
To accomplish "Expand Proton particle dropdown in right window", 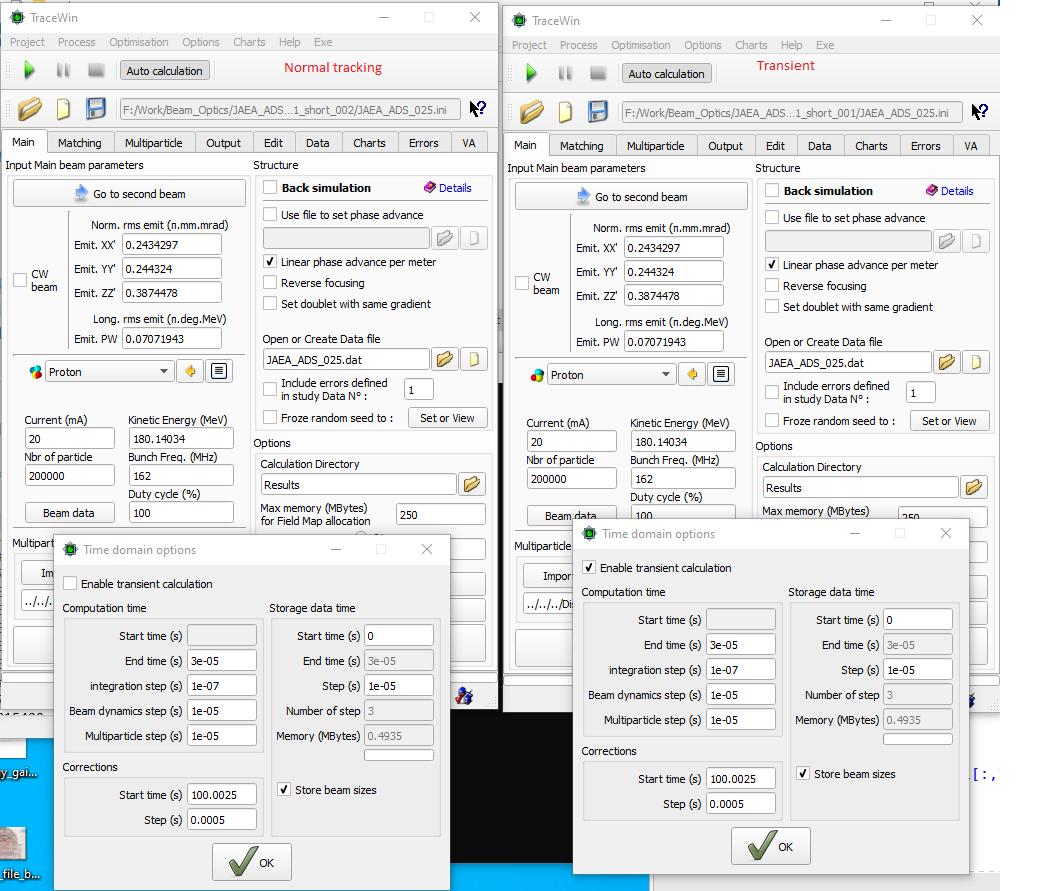I will 665,374.
